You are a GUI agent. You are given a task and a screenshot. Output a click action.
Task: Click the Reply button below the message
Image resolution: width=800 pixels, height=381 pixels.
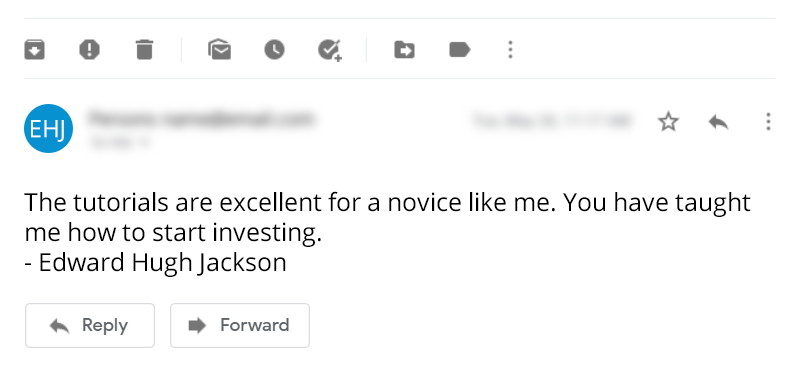[x=90, y=325]
